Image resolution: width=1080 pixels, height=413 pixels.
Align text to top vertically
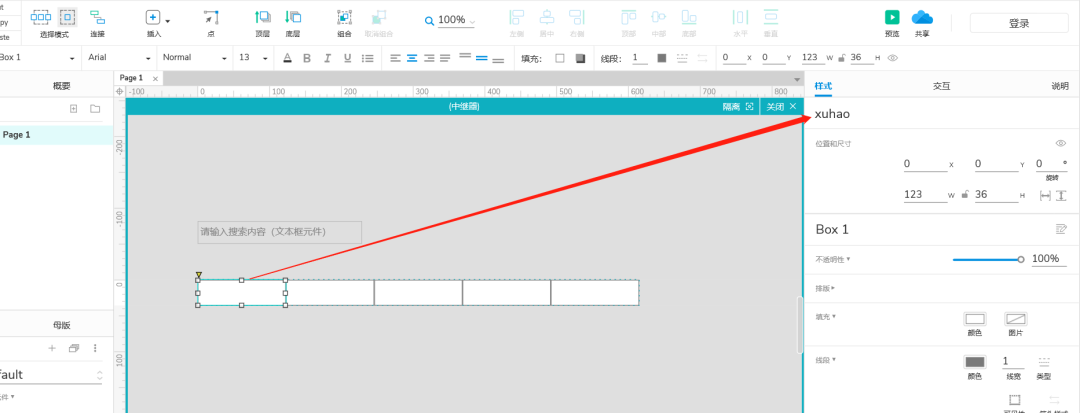click(465, 57)
